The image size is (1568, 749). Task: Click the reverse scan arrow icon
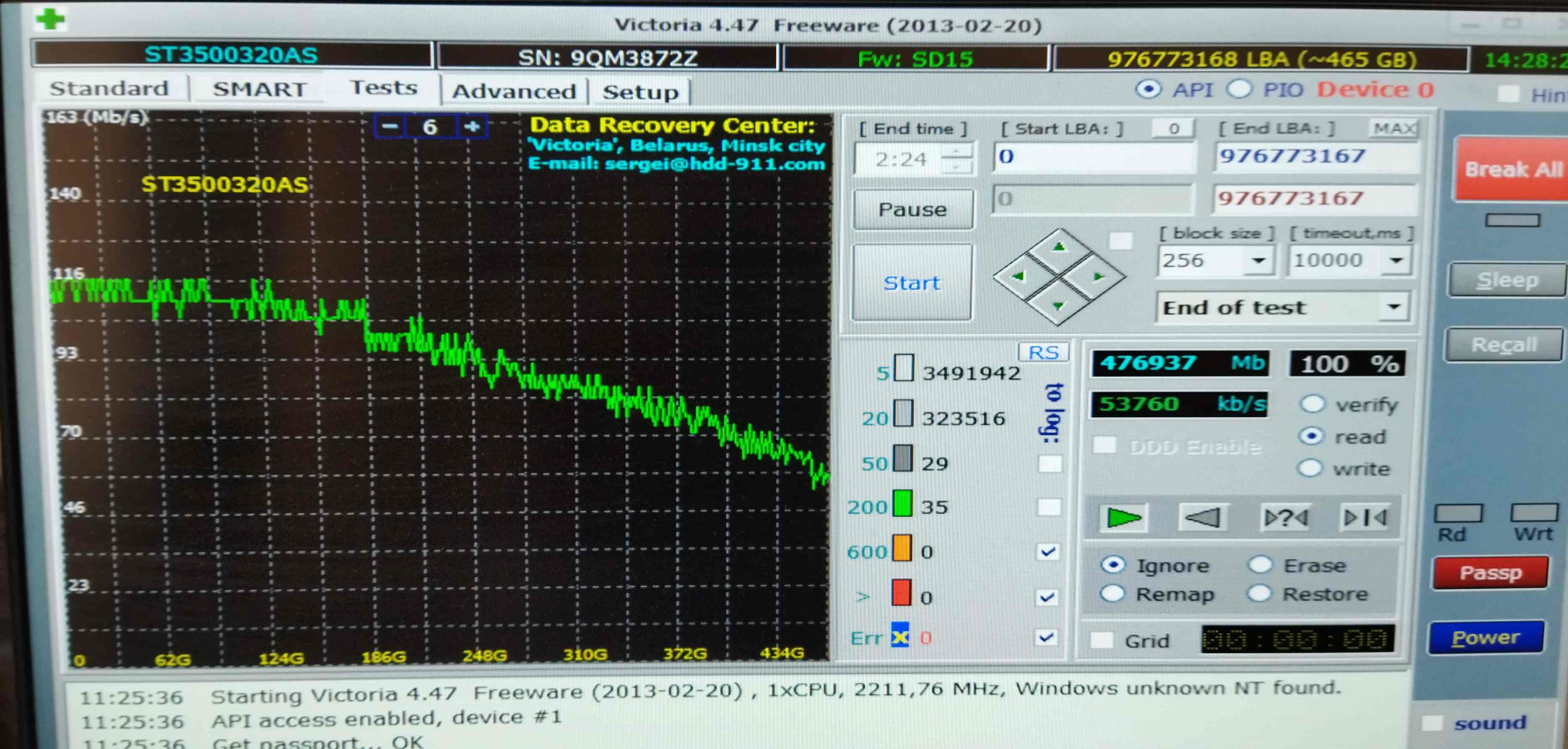coord(1202,517)
